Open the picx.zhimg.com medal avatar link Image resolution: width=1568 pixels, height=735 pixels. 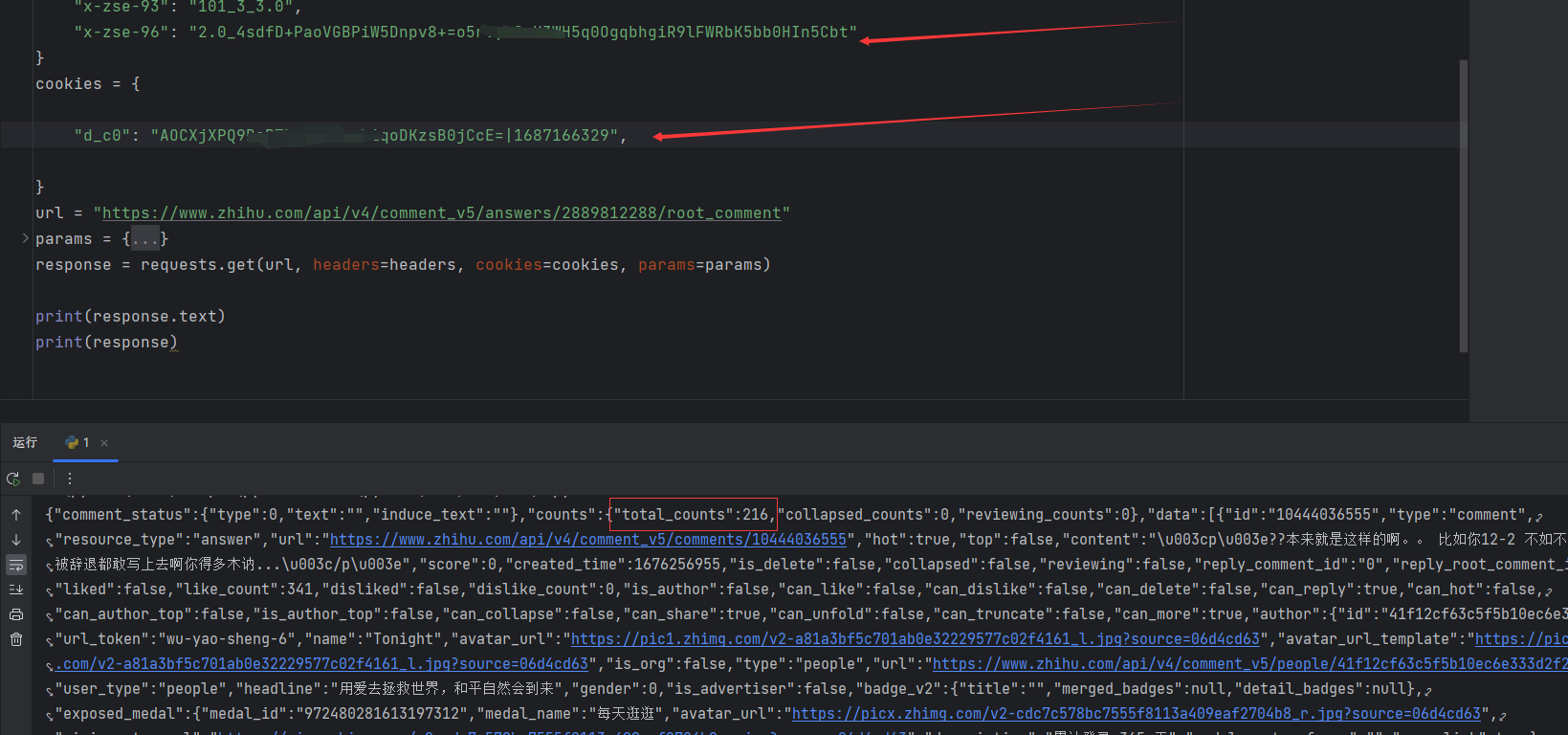coord(1137,714)
